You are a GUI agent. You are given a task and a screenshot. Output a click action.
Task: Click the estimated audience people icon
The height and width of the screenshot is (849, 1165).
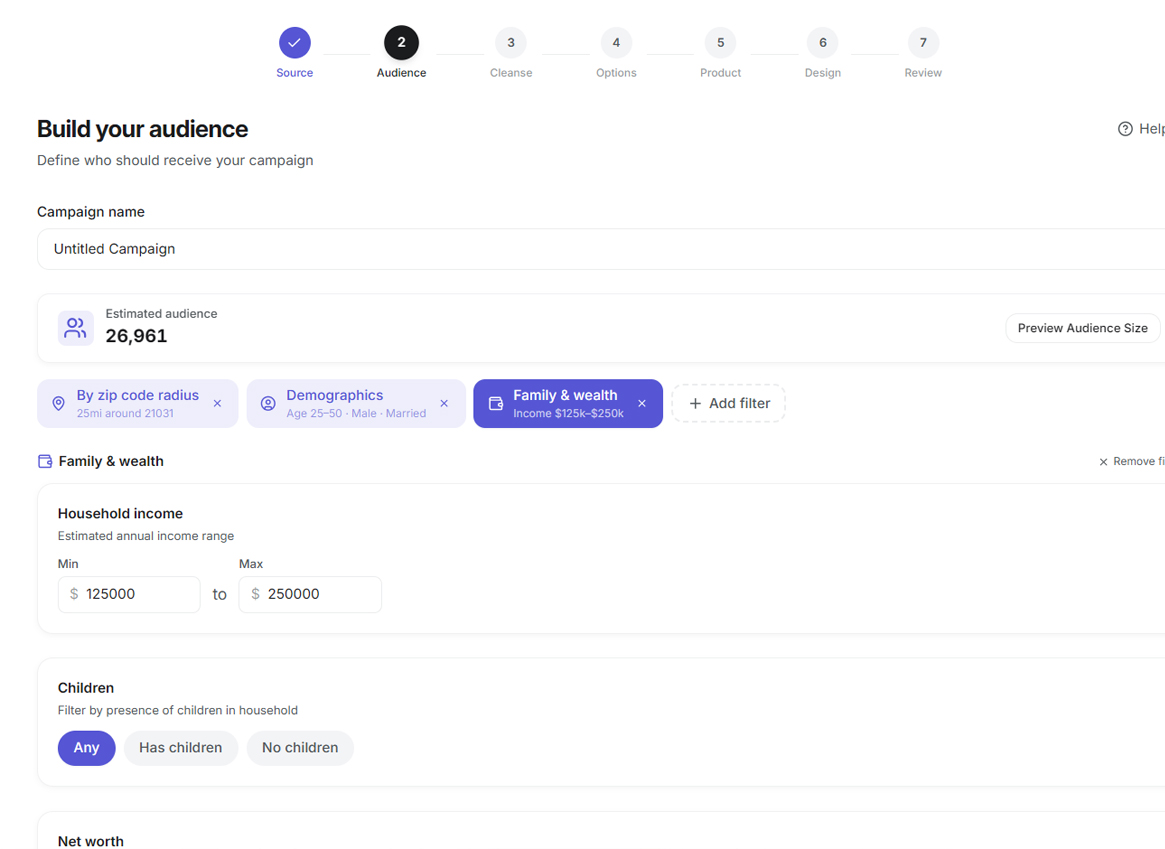pos(75,328)
